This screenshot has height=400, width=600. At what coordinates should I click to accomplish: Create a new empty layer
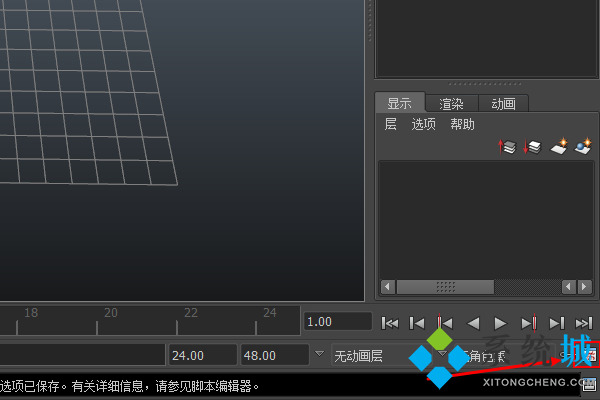click(559, 148)
